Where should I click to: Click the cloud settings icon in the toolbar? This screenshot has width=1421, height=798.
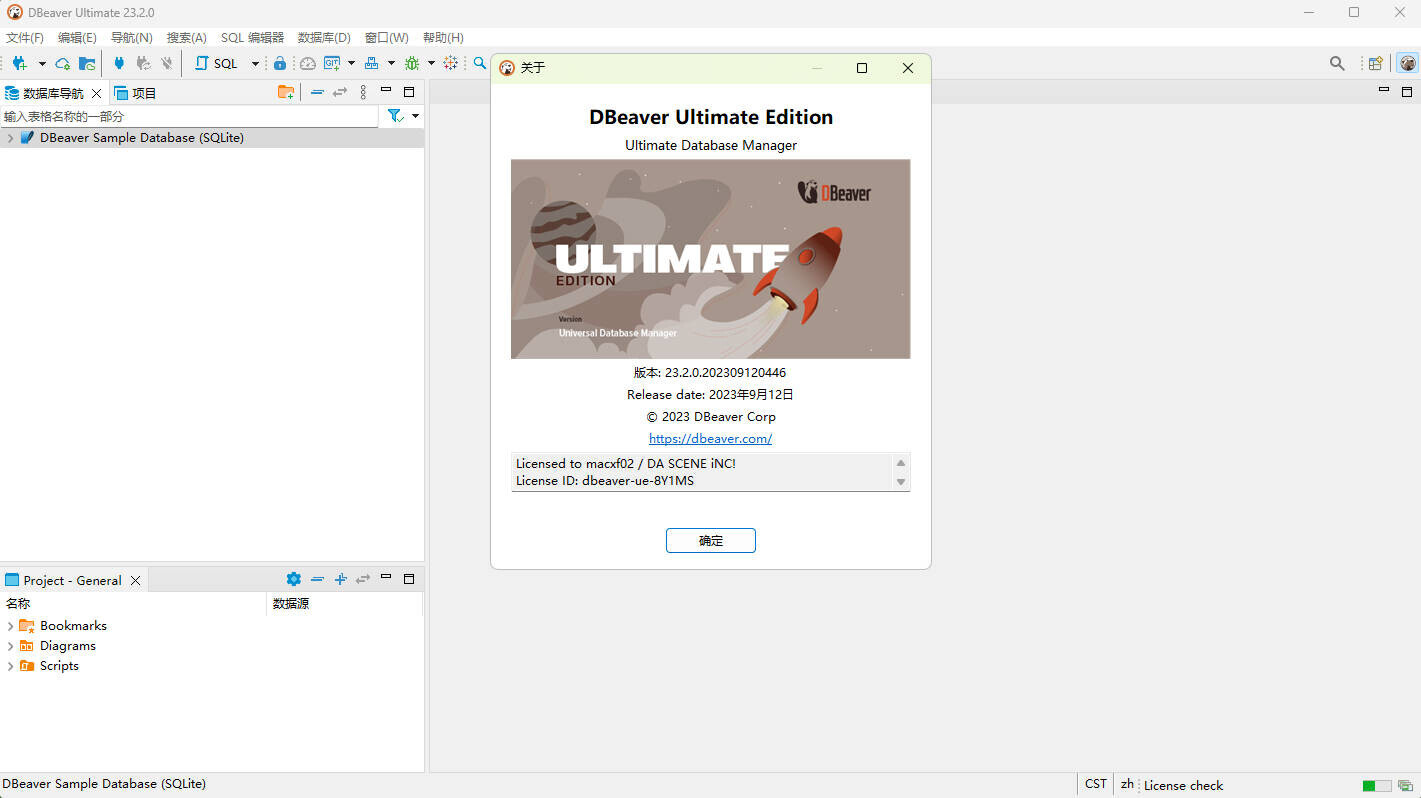click(x=63, y=63)
